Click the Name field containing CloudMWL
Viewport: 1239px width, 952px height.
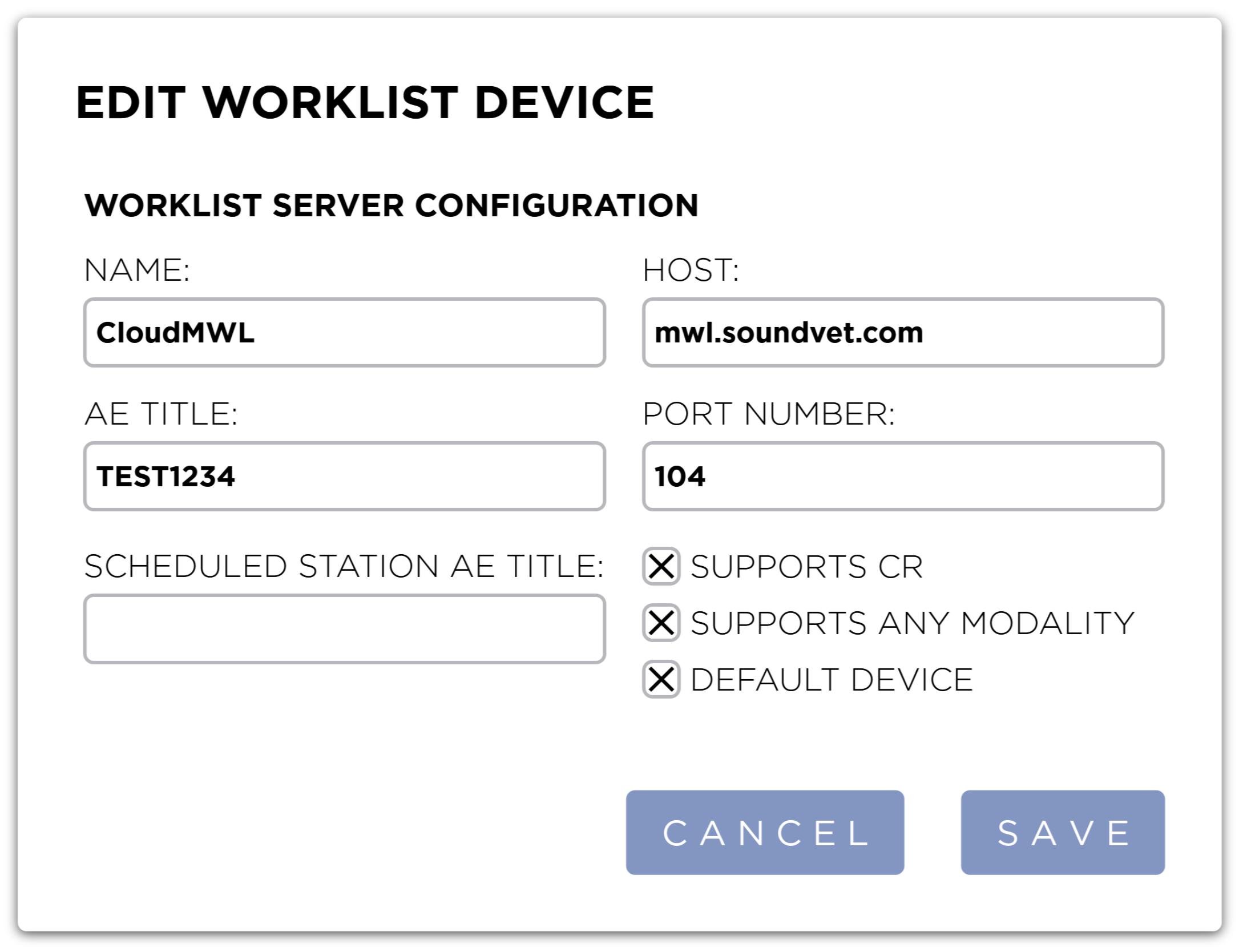pos(344,332)
